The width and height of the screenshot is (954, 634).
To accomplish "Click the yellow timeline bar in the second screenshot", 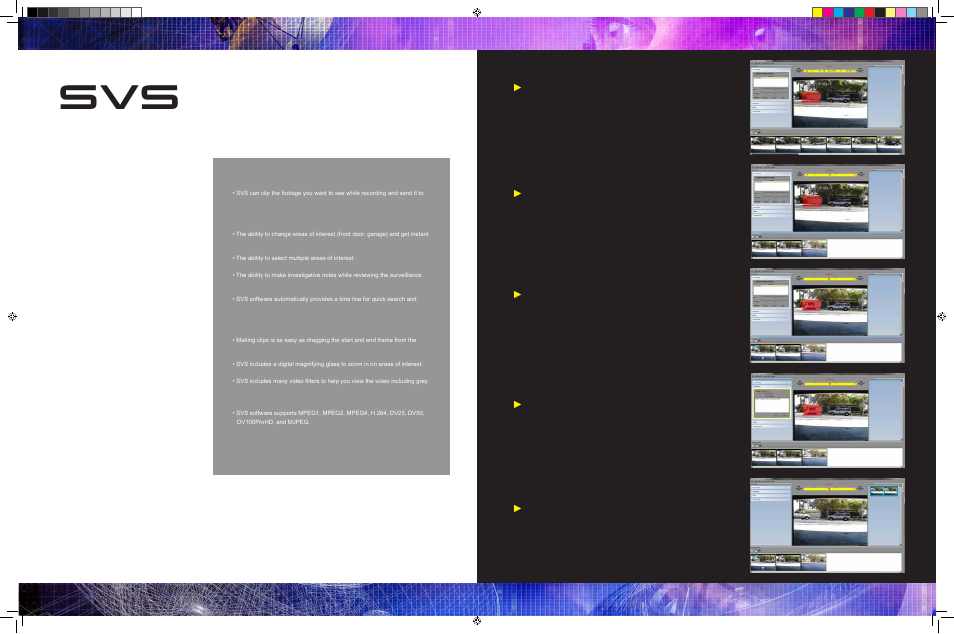I will point(830,175).
